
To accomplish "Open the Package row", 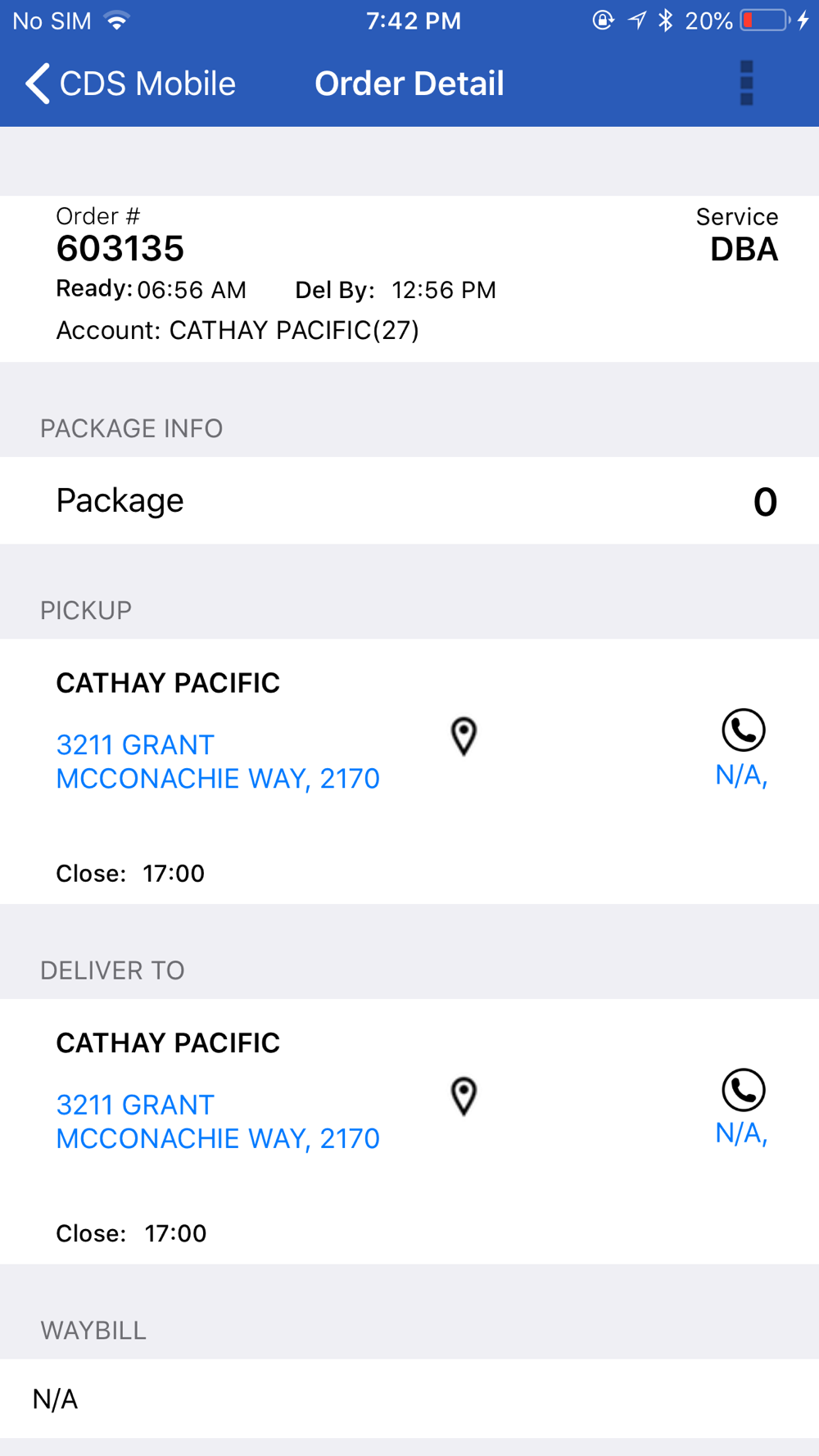I will pos(409,500).
